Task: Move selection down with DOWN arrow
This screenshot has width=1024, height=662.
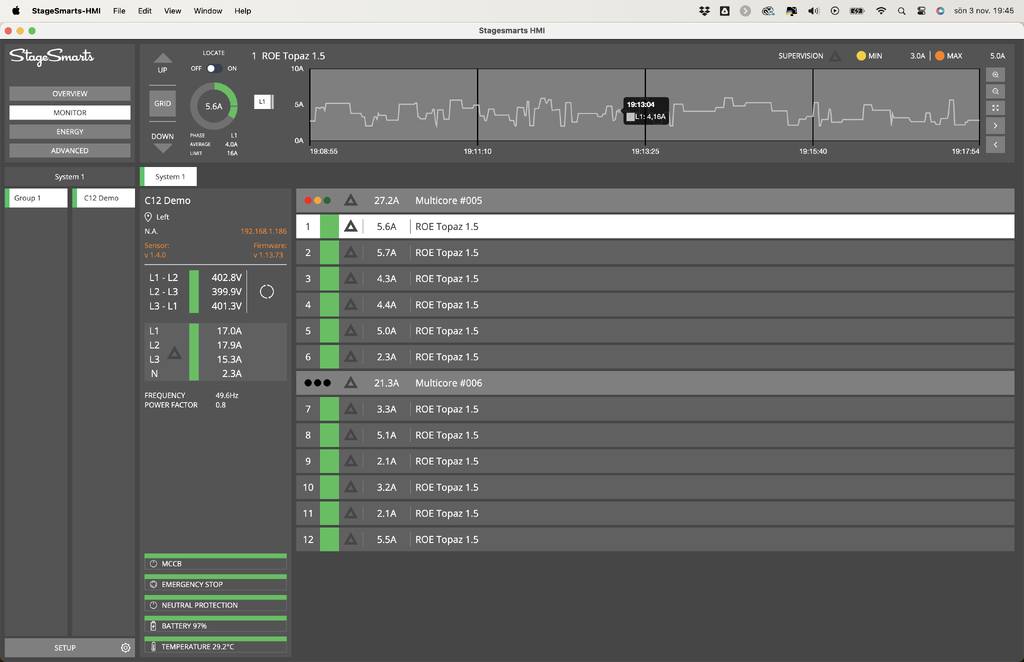Action: tap(163, 143)
